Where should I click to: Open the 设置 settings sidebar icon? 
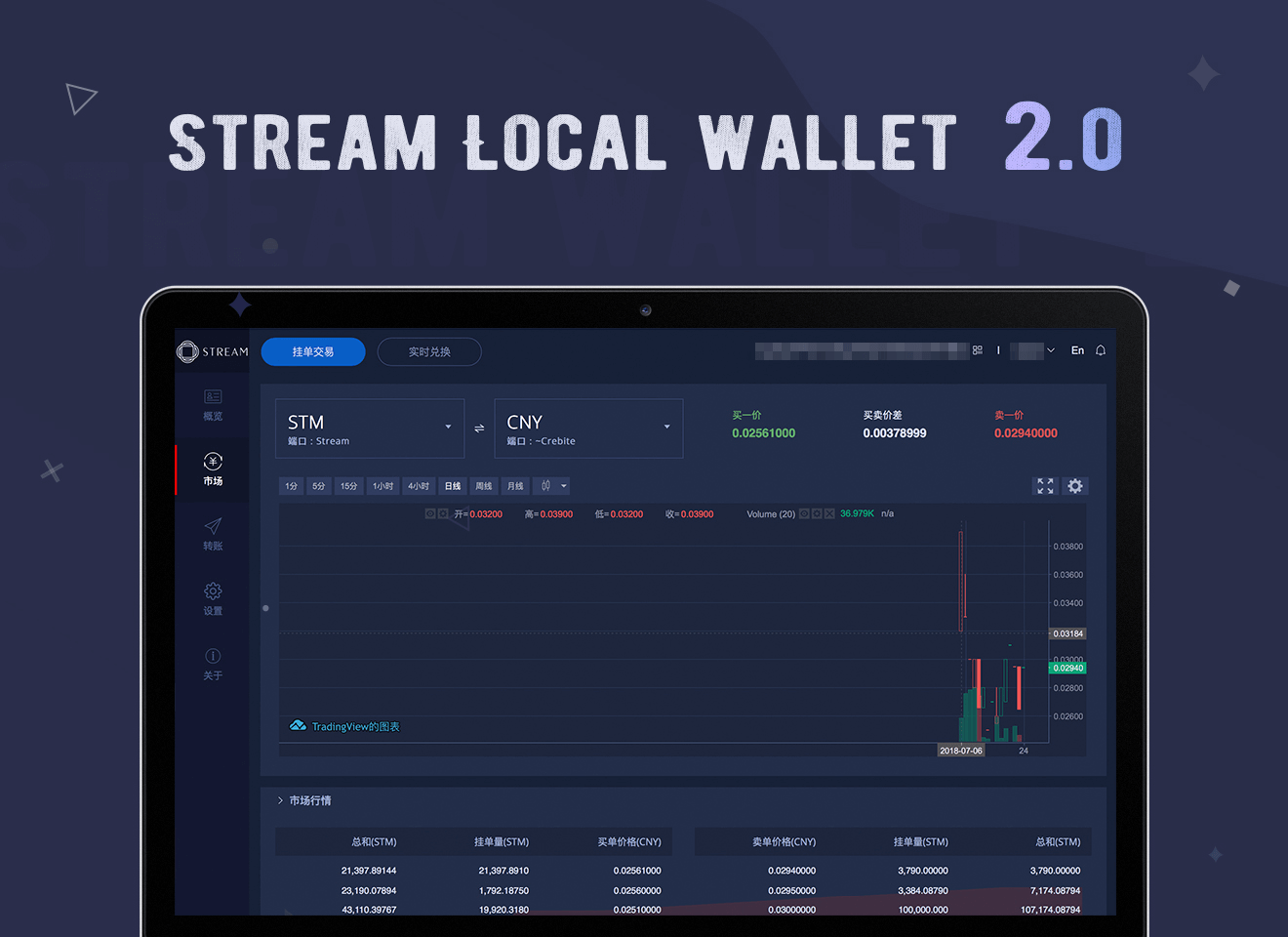click(x=213, y=591)
